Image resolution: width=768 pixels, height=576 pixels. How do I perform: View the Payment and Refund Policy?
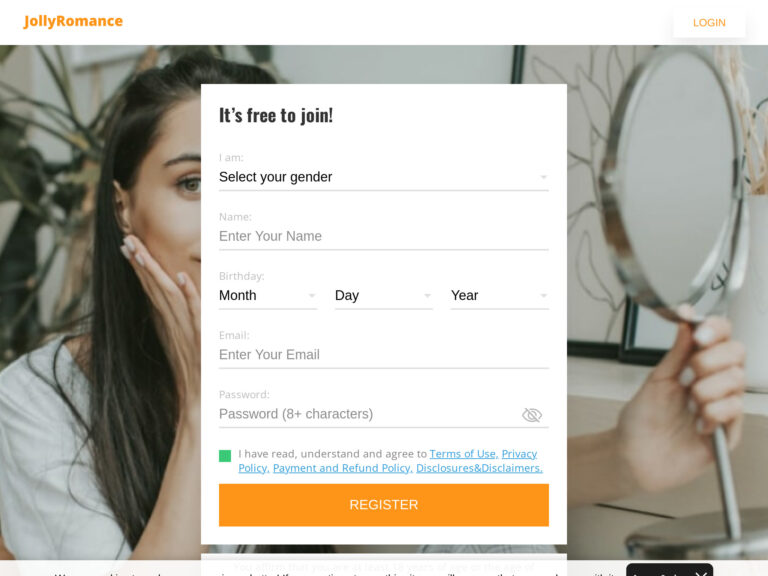point(343,468)
